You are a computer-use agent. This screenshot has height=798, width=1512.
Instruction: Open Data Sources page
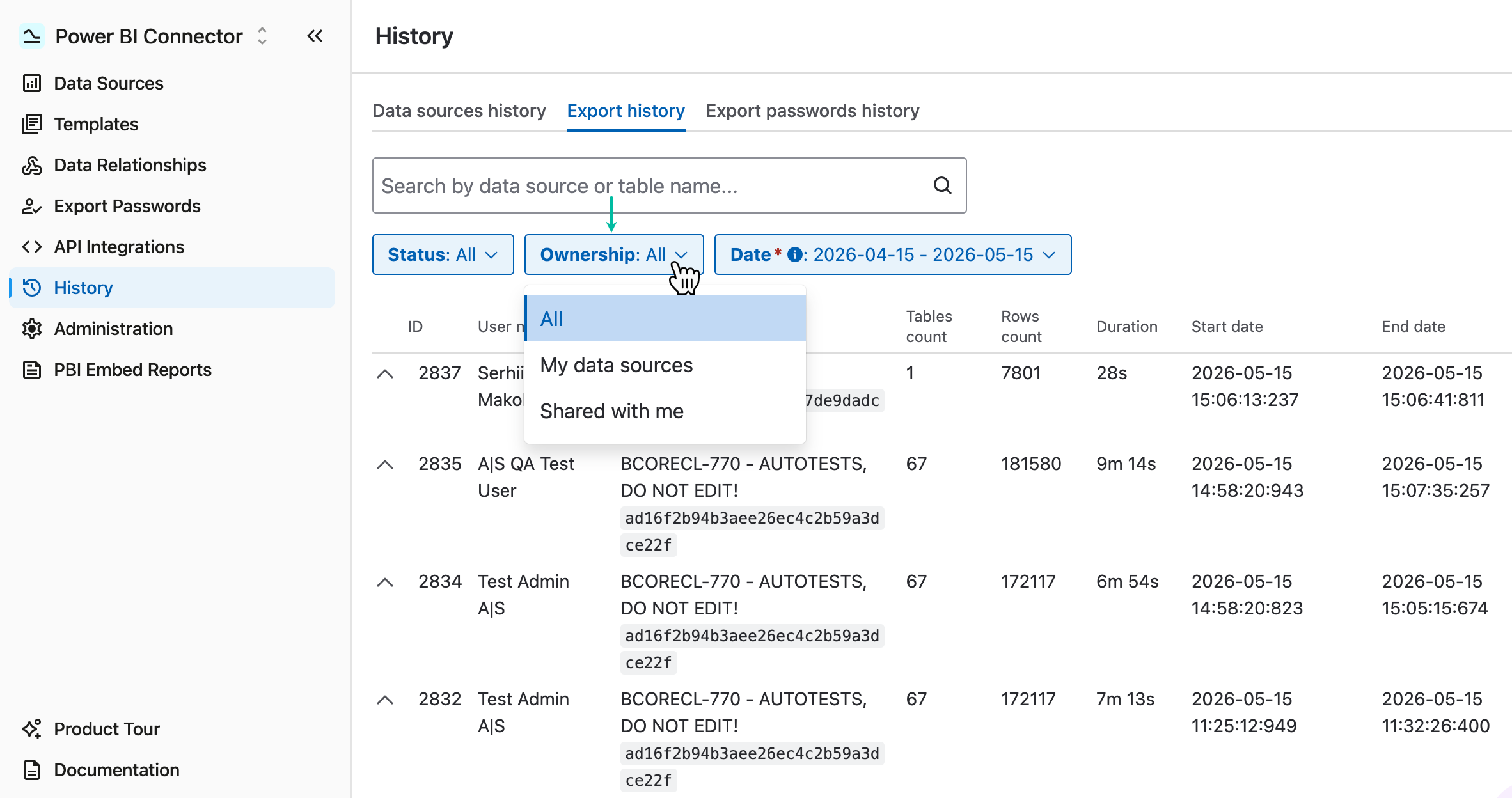109,83
